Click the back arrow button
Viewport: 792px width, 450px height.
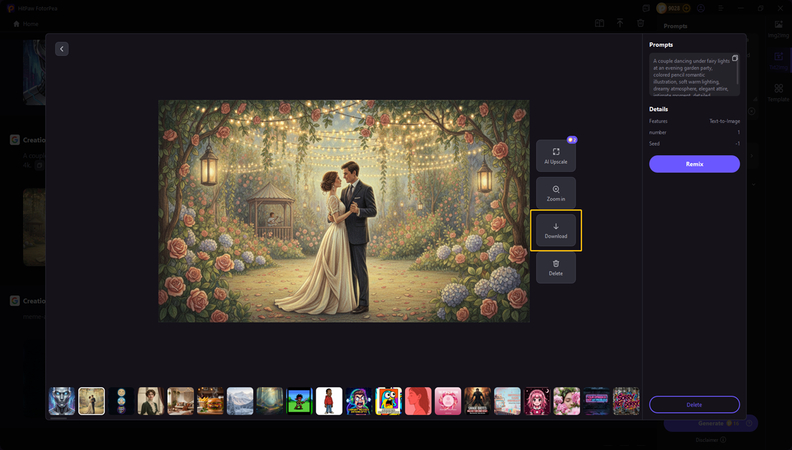coord(62,48)
